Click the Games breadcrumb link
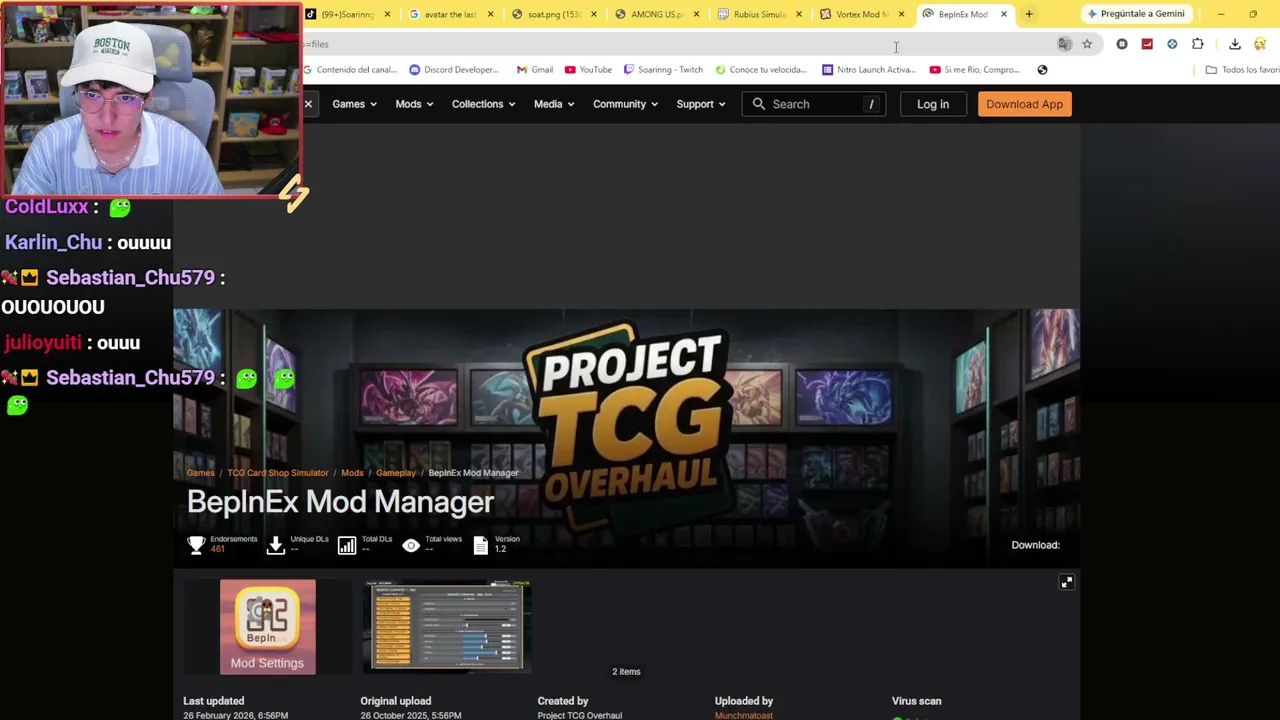The width and height of the screenshot is (1280, 720). 200,473
